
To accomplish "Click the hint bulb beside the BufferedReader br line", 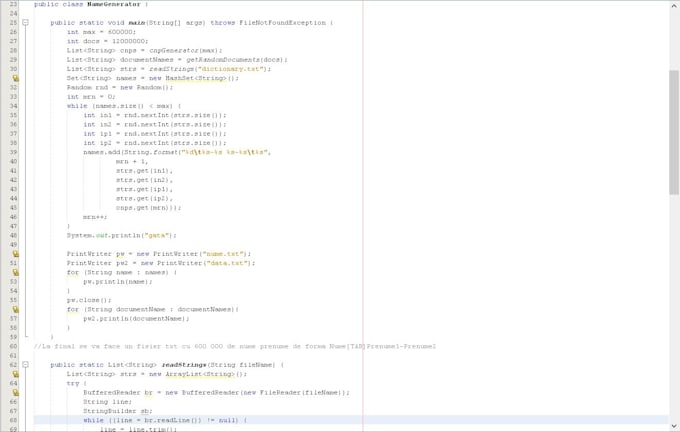I will coord(16,393).
